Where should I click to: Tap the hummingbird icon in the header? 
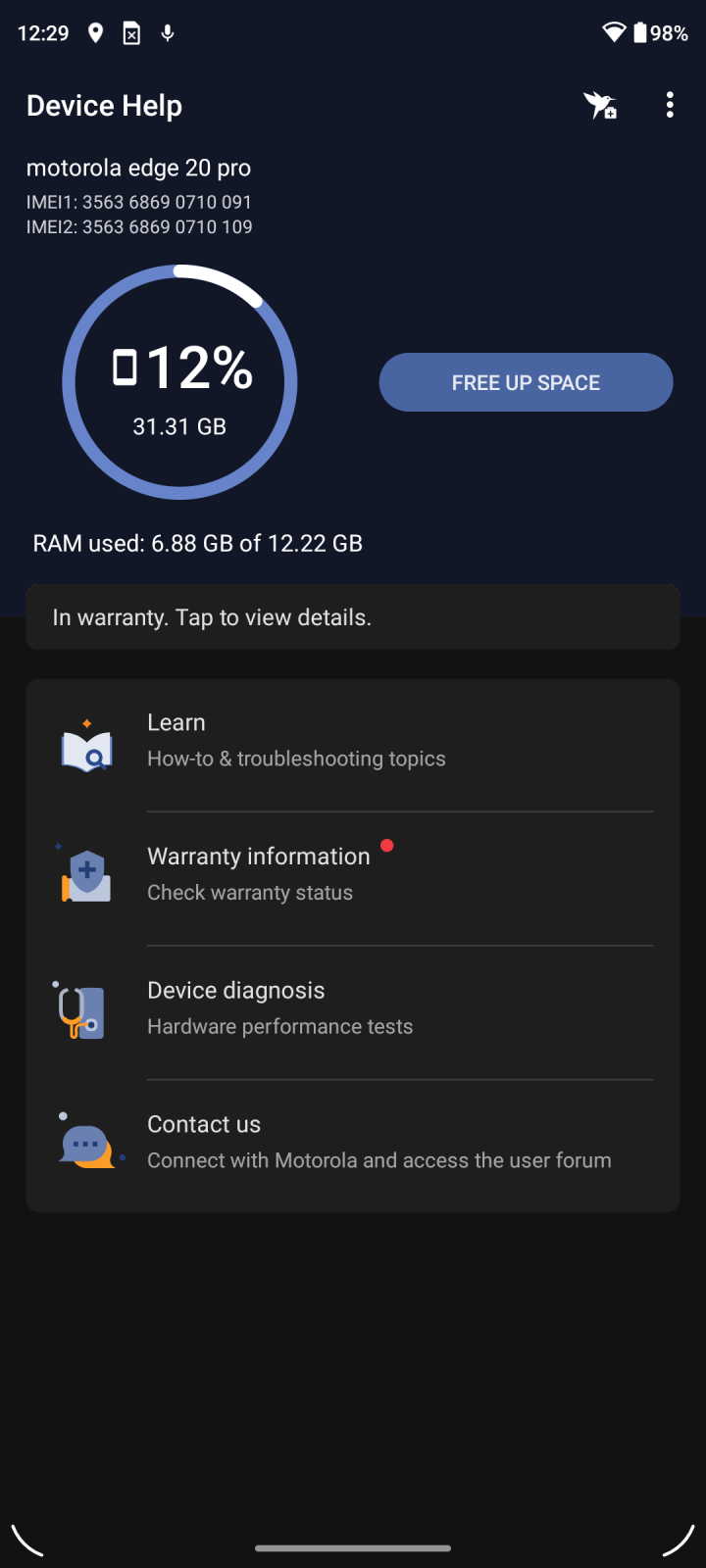click(600, 105)
